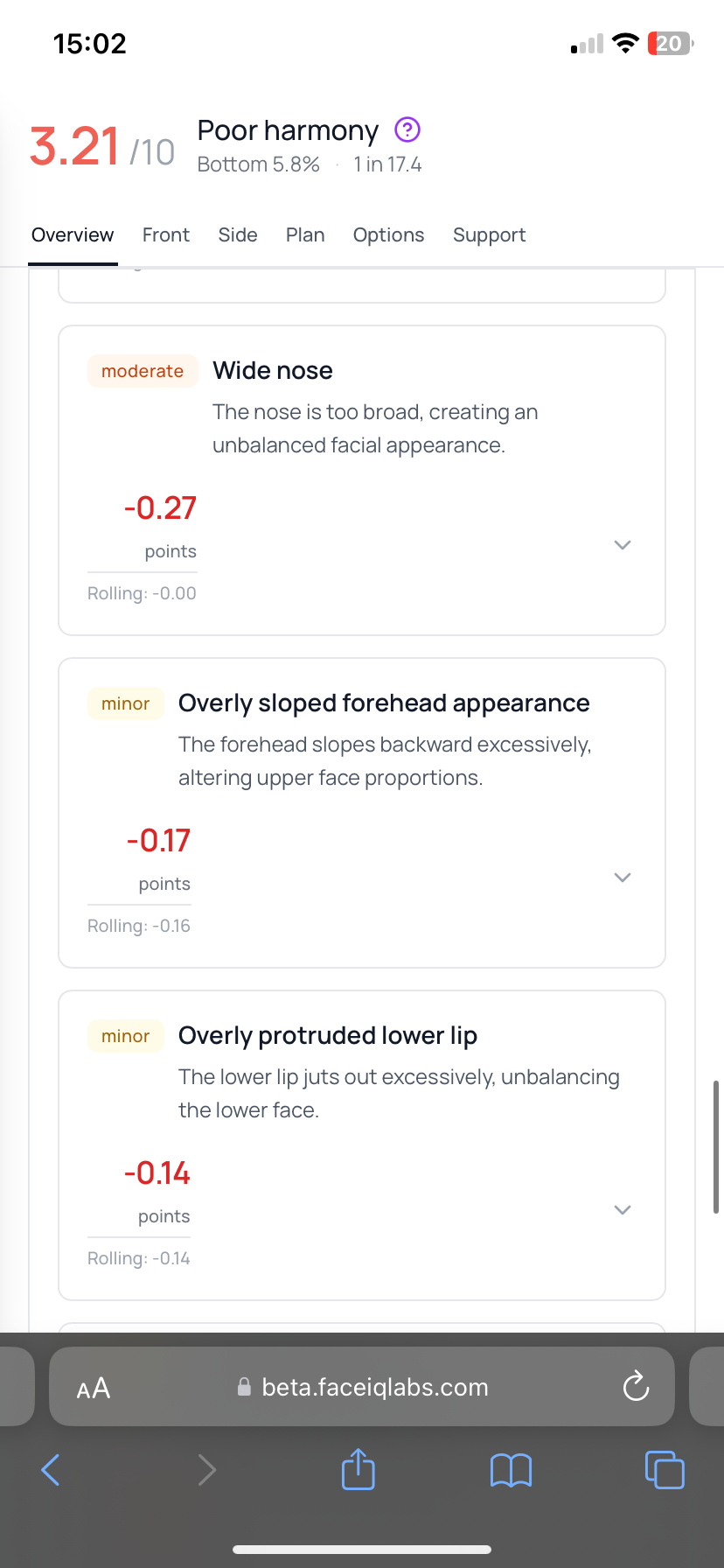This screenshot has height=1568, width=724.
Task: Expand the Overly sloped forehead card chevron
Action: (623, 878)
